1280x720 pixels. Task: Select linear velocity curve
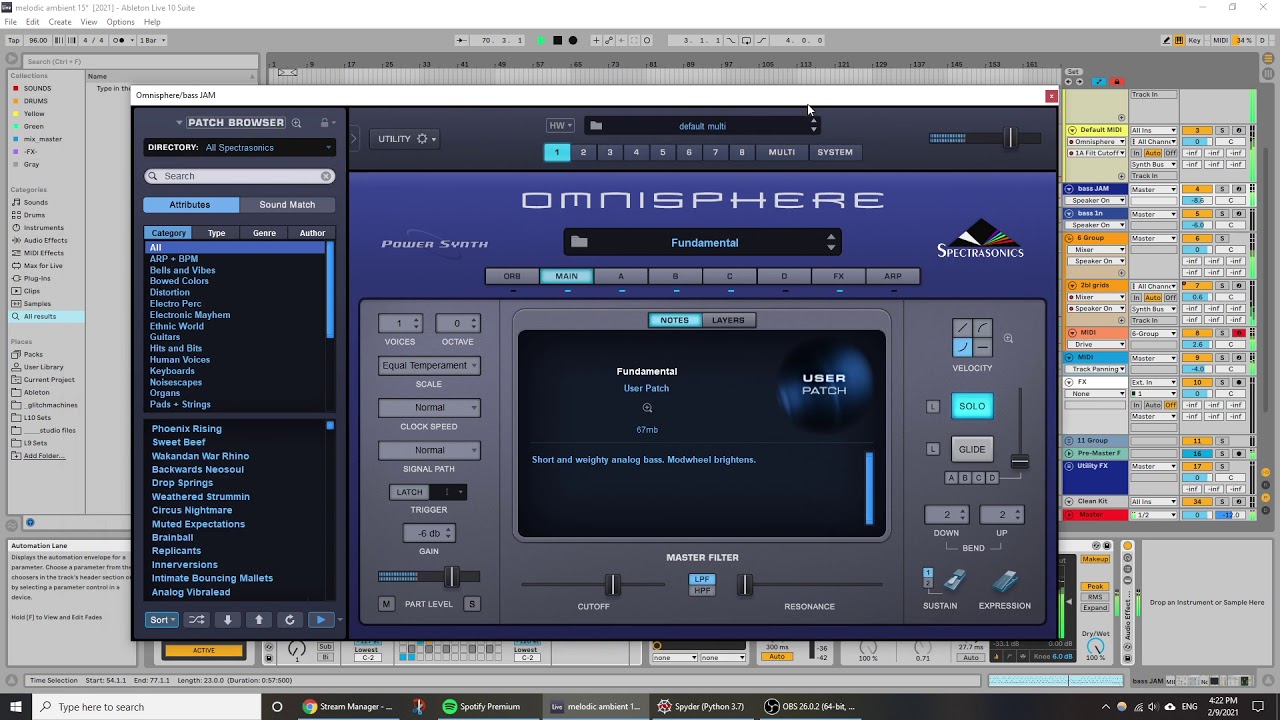962,328
